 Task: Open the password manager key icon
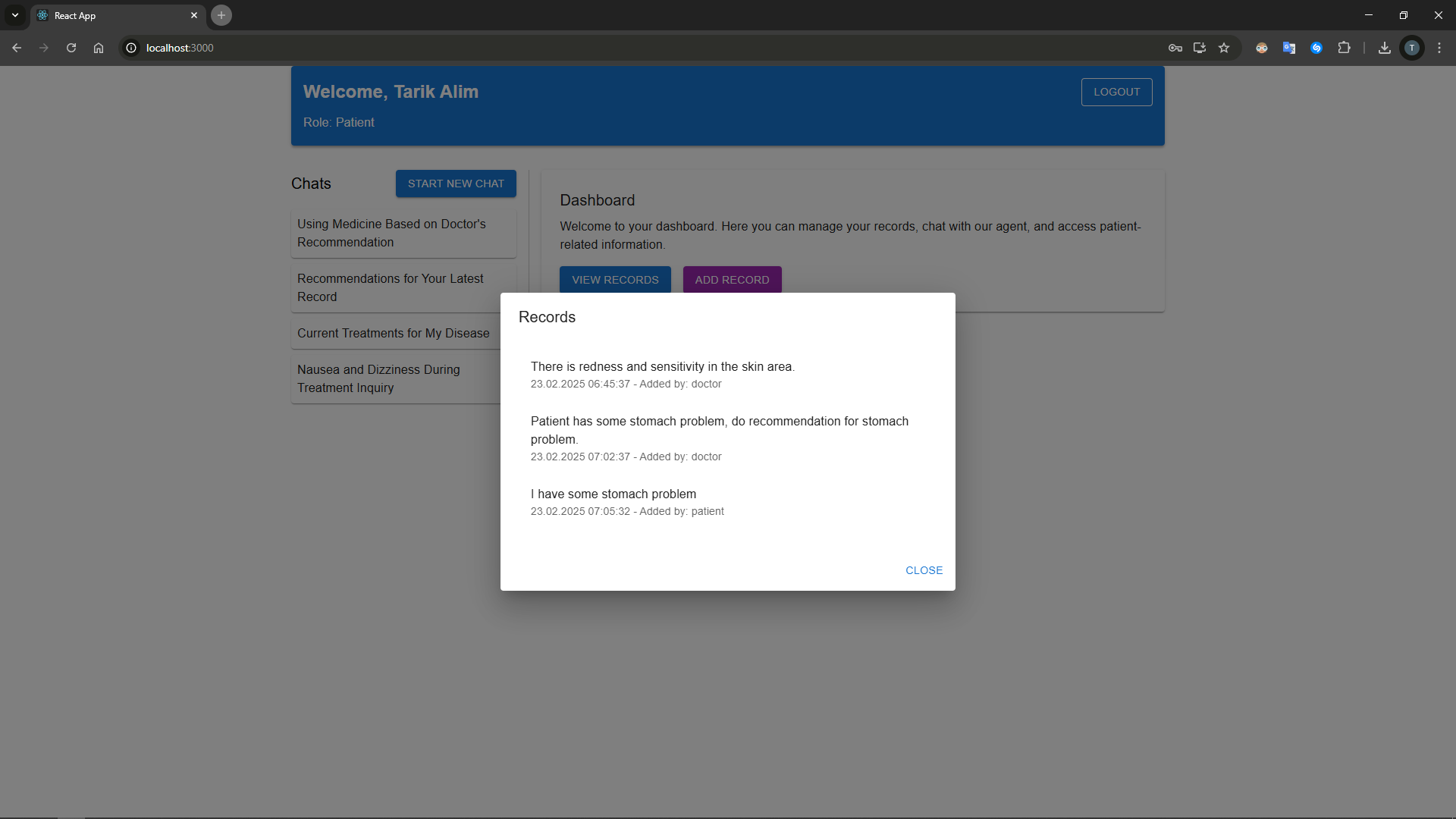(1175, 48)
